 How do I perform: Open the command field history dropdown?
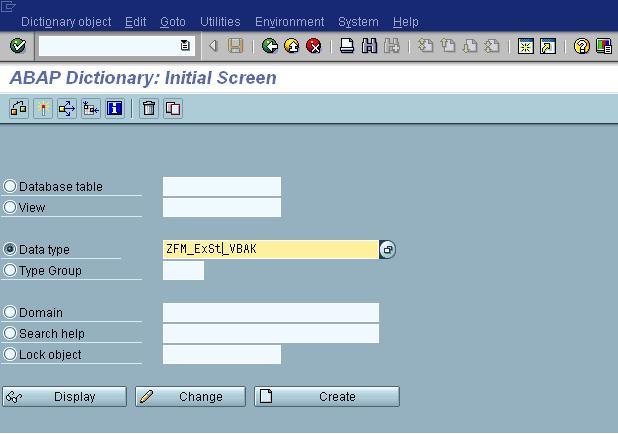coord(185,46)
